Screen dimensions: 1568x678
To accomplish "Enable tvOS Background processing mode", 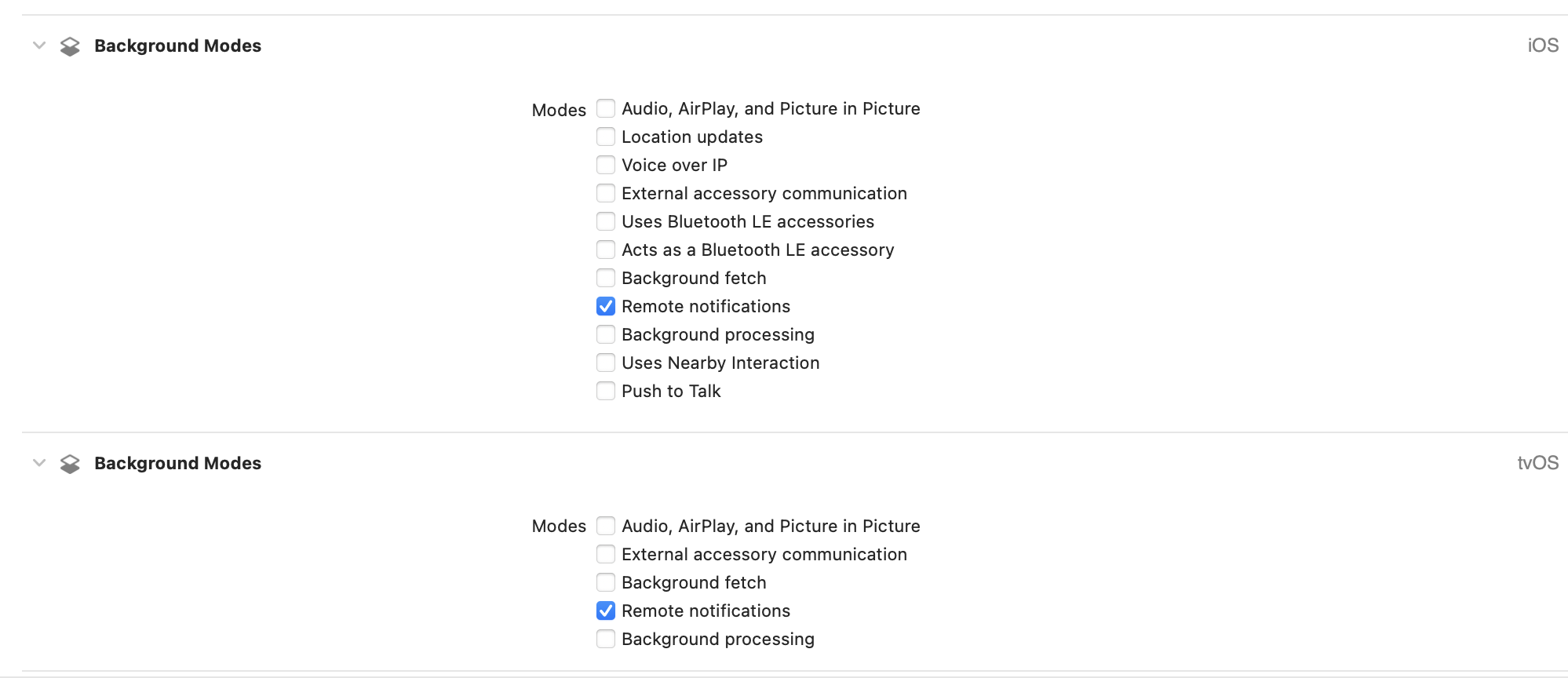I will [x=606, y=639].
